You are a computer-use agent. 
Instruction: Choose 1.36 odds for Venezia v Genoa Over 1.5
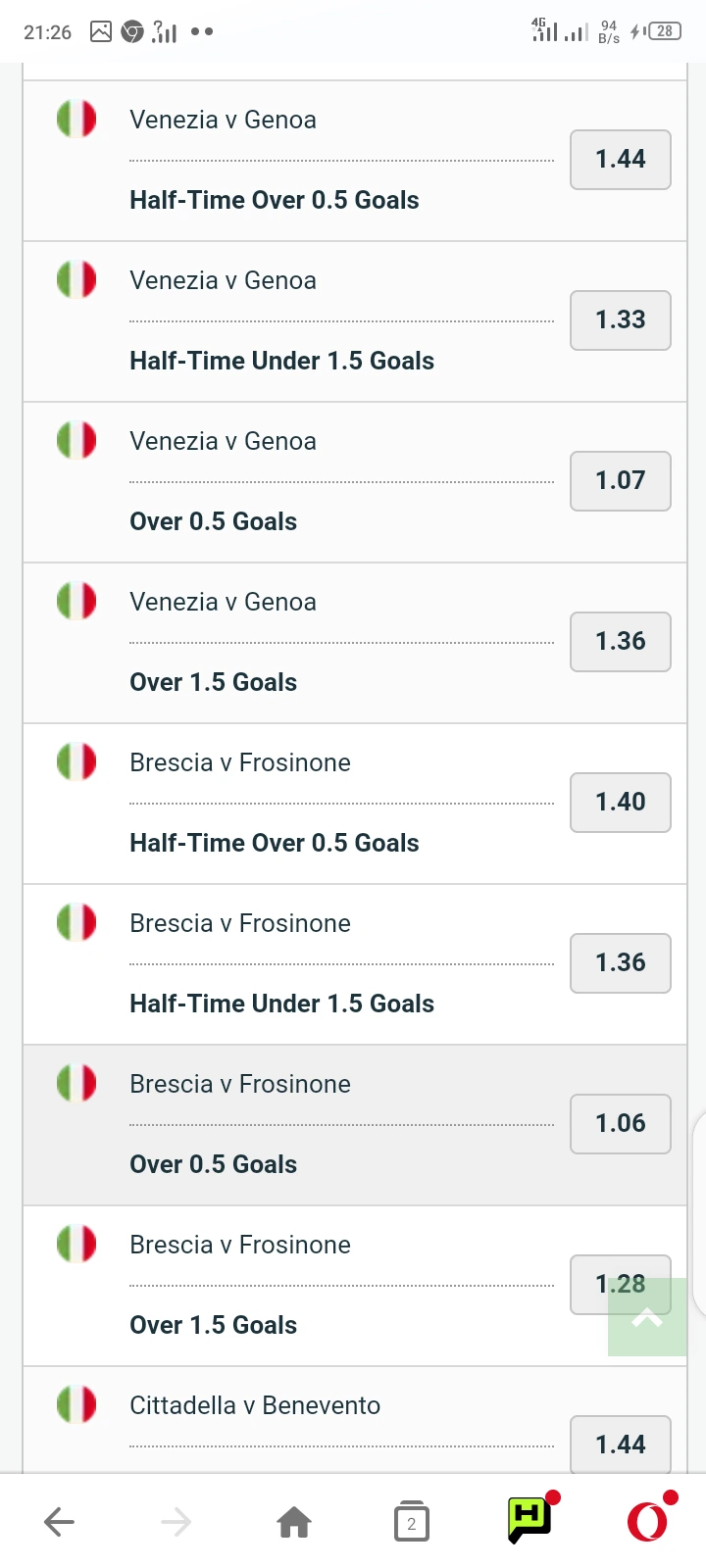[x=621, y=642]
